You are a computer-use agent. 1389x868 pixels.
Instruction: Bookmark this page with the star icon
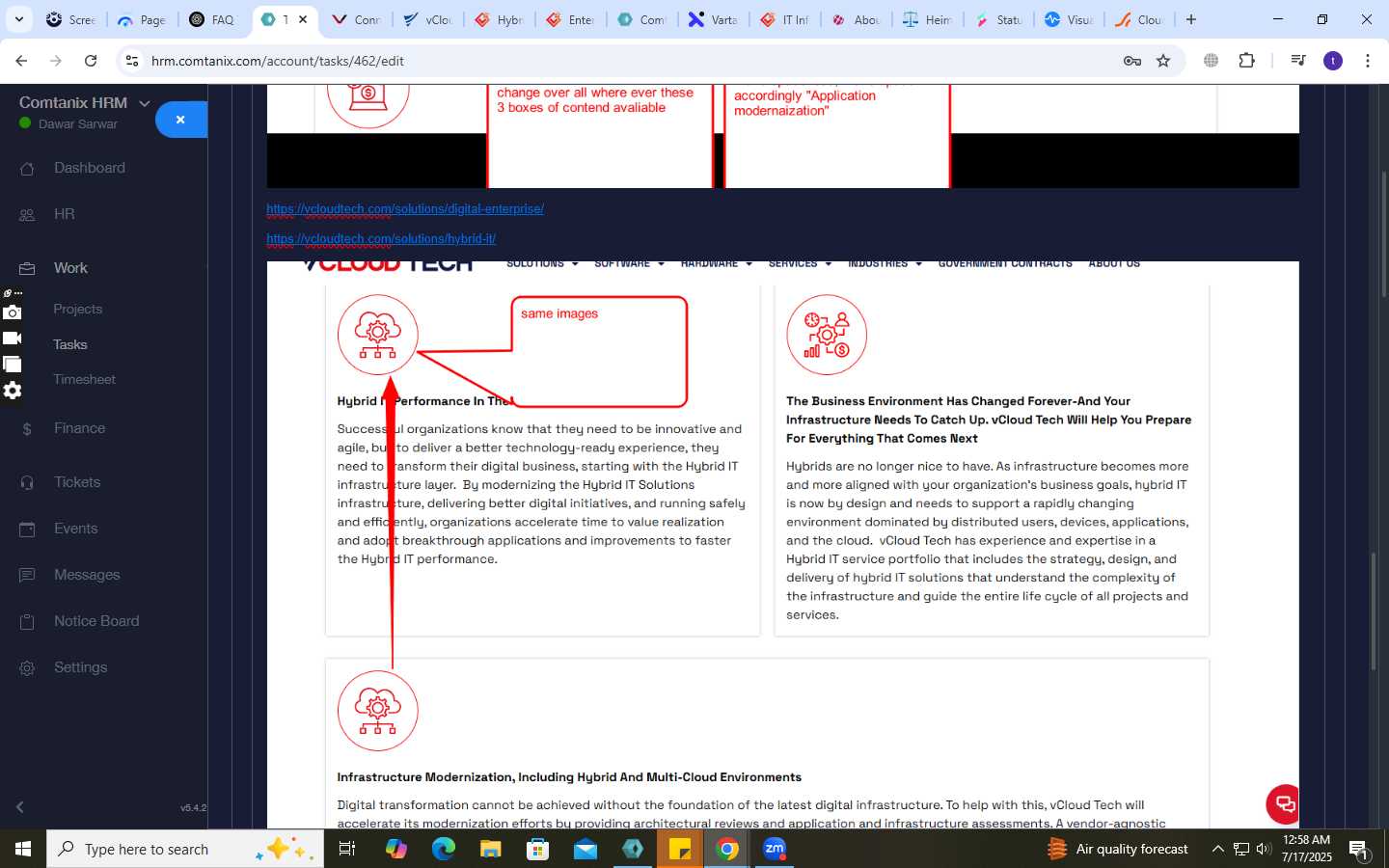click(x=1163, y=61)
